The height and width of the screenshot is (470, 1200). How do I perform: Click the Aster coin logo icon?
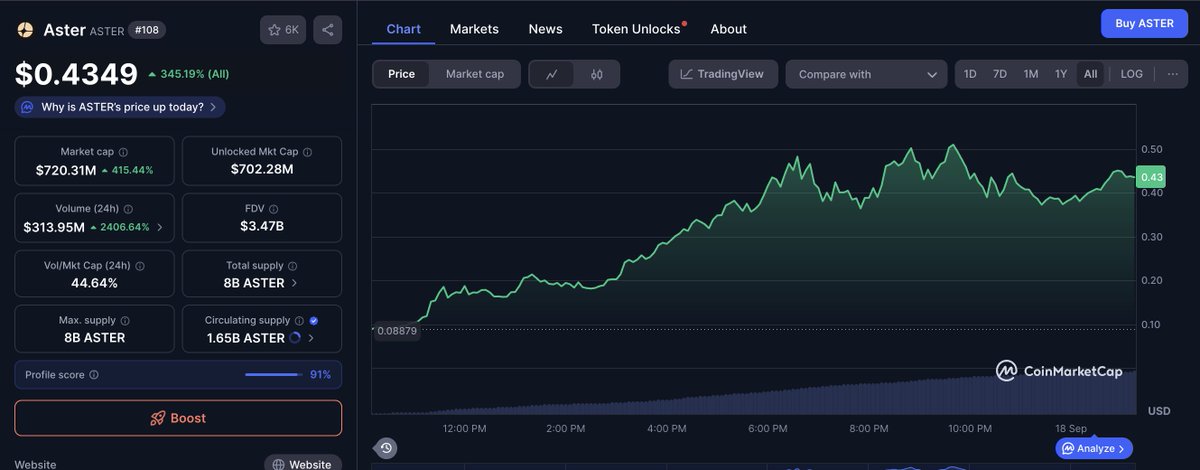[x=25, y=30]
